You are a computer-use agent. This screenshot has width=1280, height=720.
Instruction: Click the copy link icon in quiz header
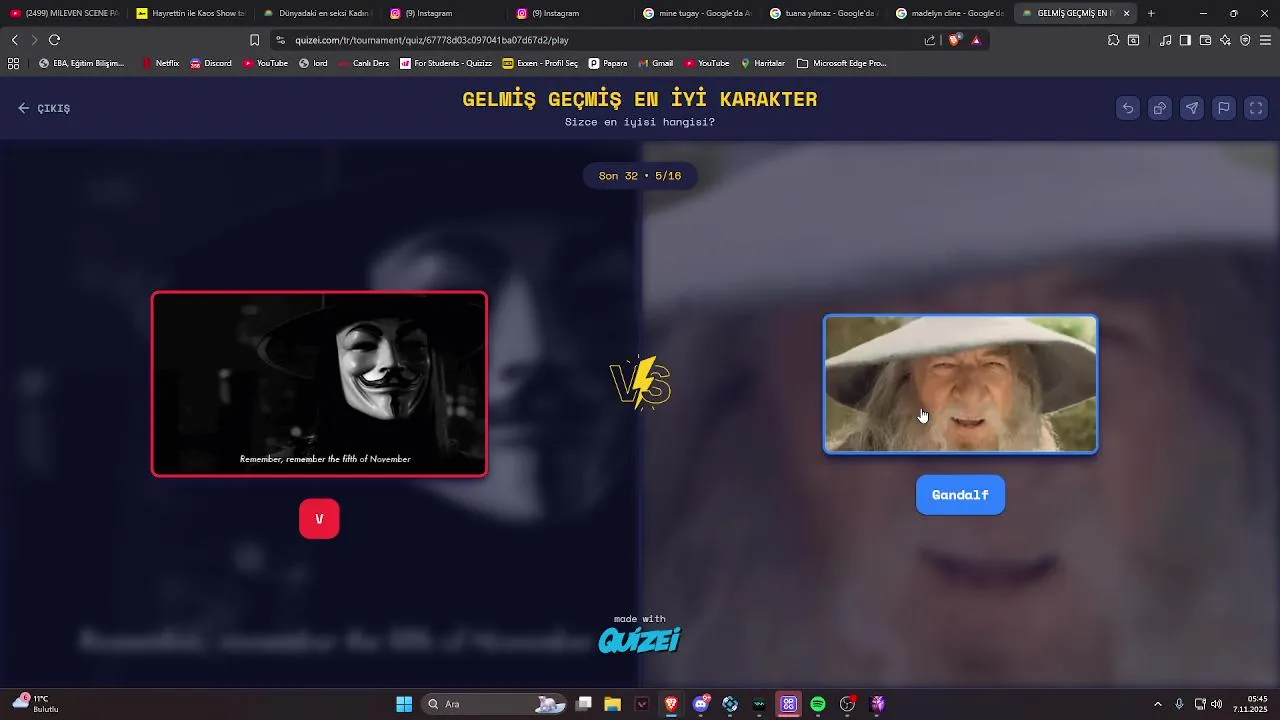click(1160, 108)
